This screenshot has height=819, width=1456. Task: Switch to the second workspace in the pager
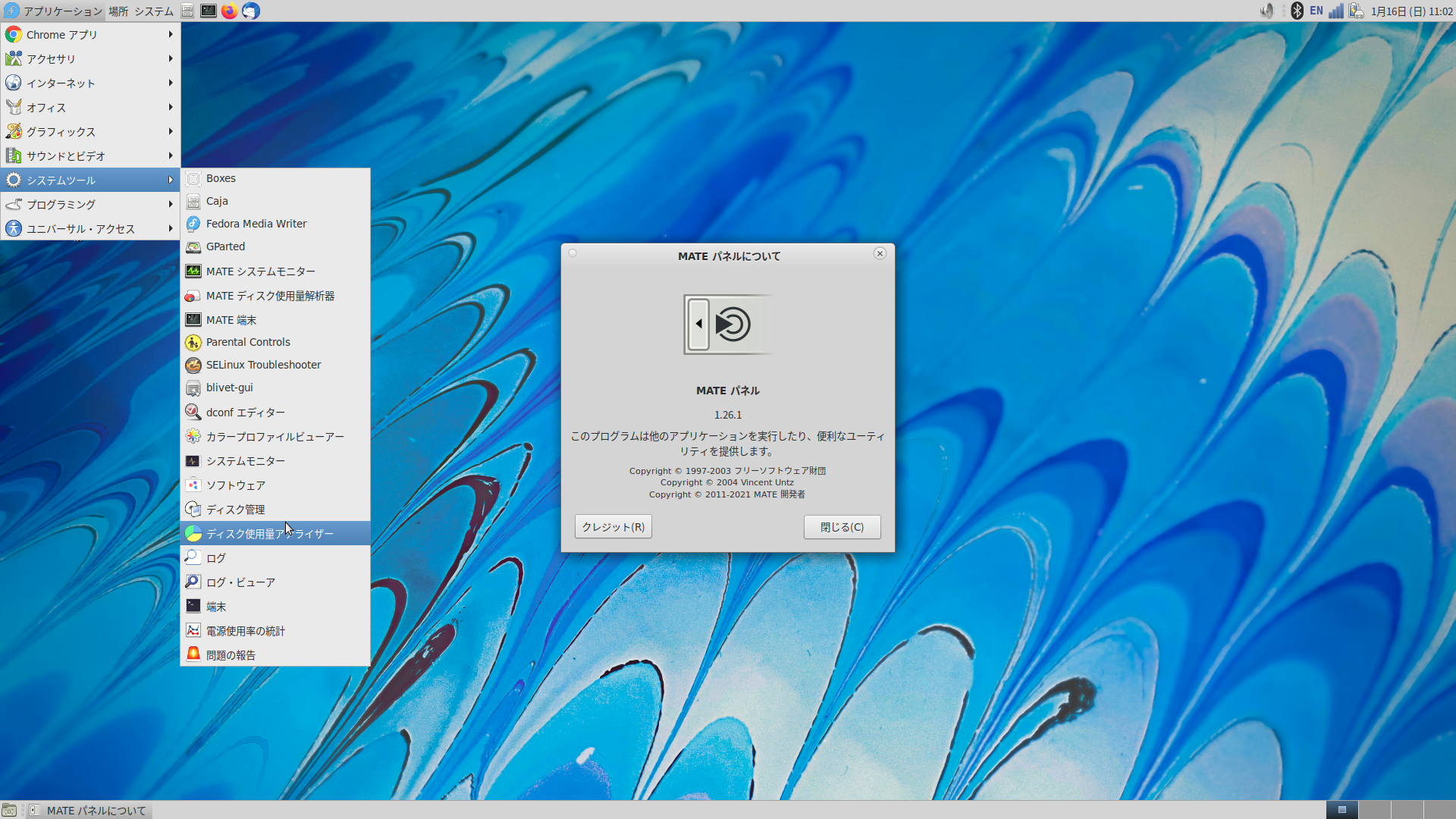(x=1374, y=810)
